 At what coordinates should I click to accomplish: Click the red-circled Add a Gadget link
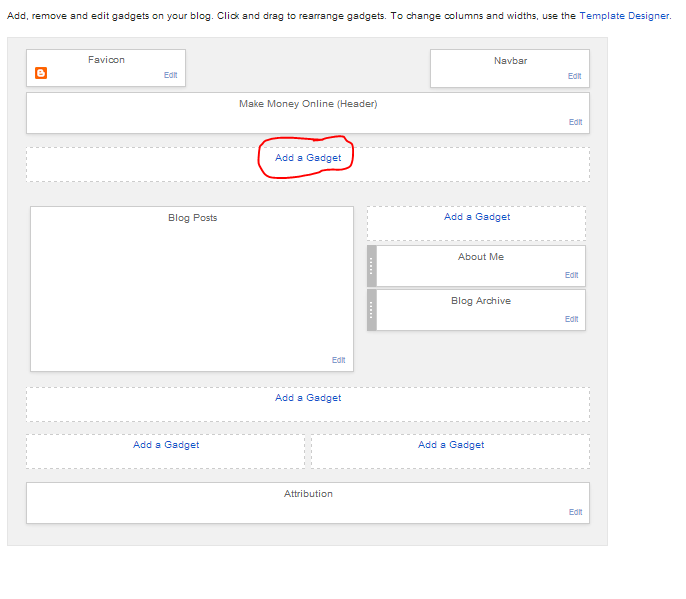308,158
